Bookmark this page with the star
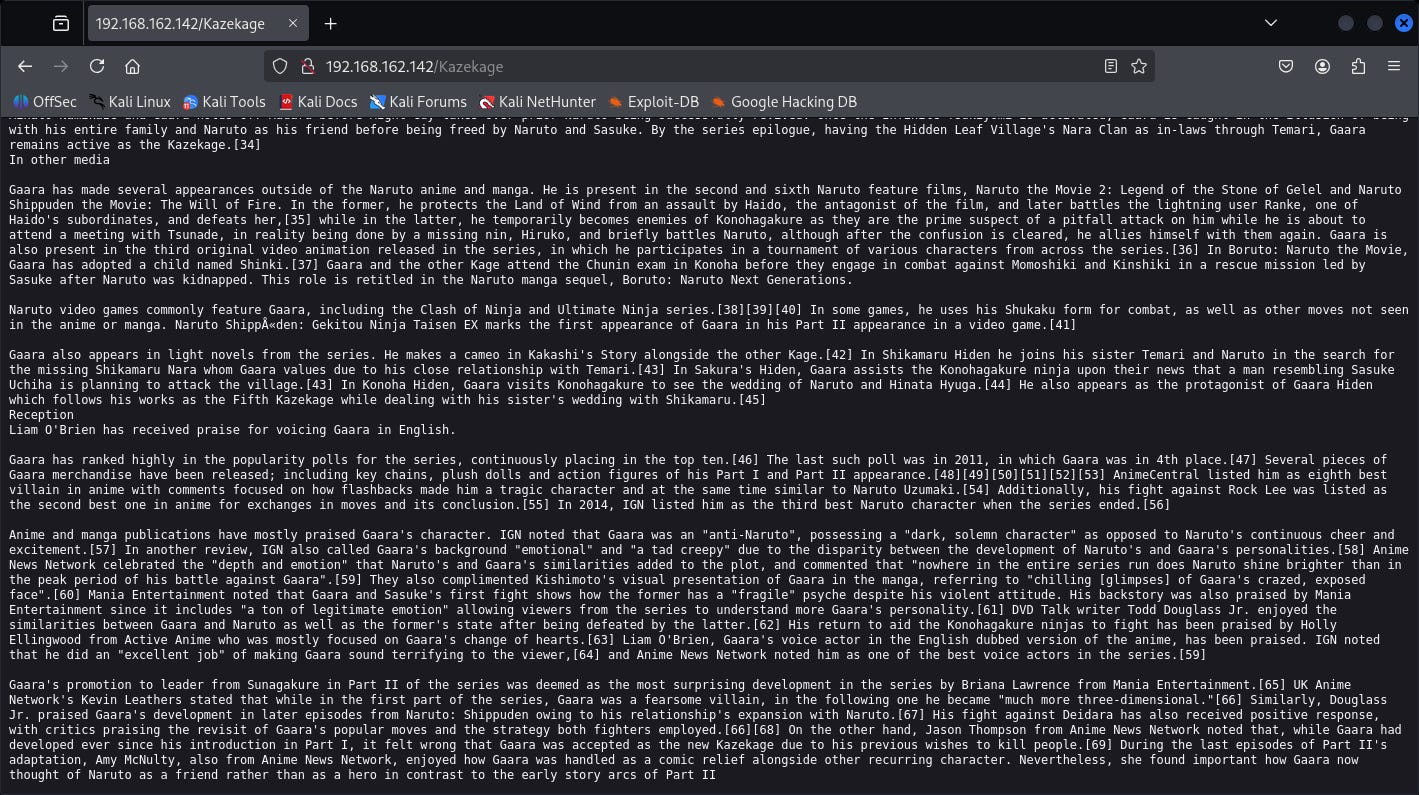The height and width of the screenshot is (795, 1419). point(1138,66)
